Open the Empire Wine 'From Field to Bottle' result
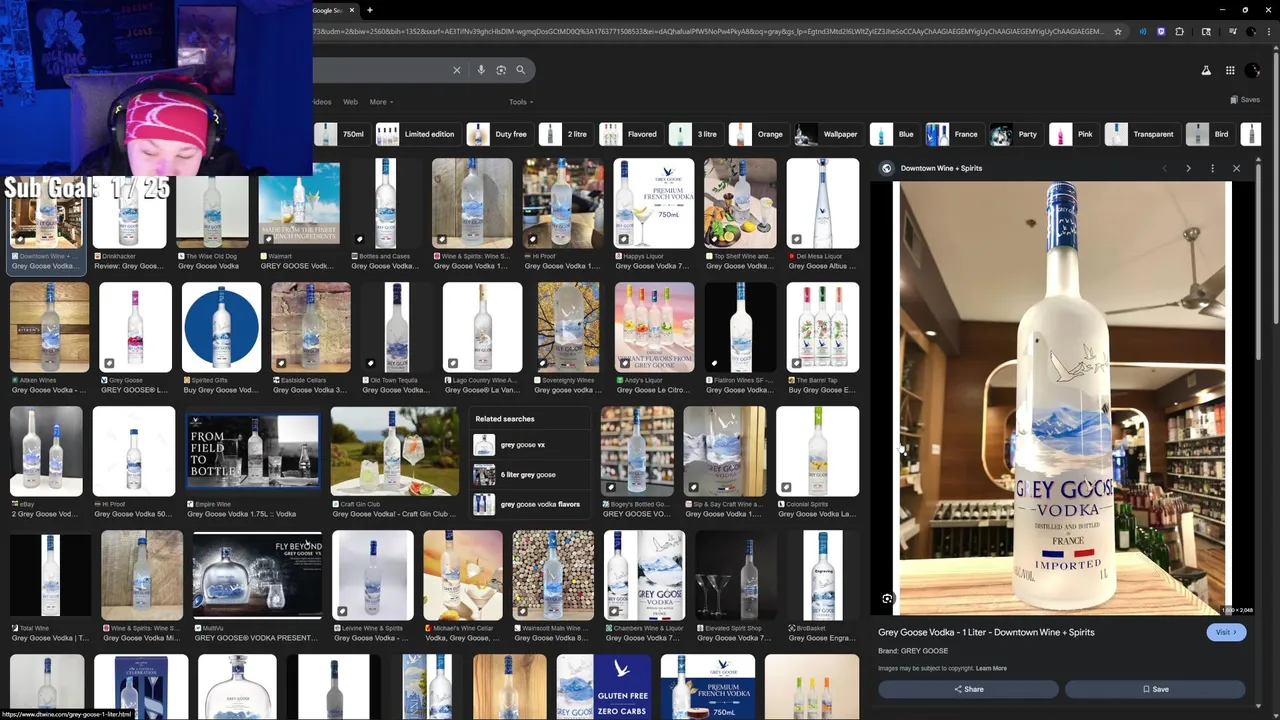Screen dimensions: 1280x720 pos(254,451)
